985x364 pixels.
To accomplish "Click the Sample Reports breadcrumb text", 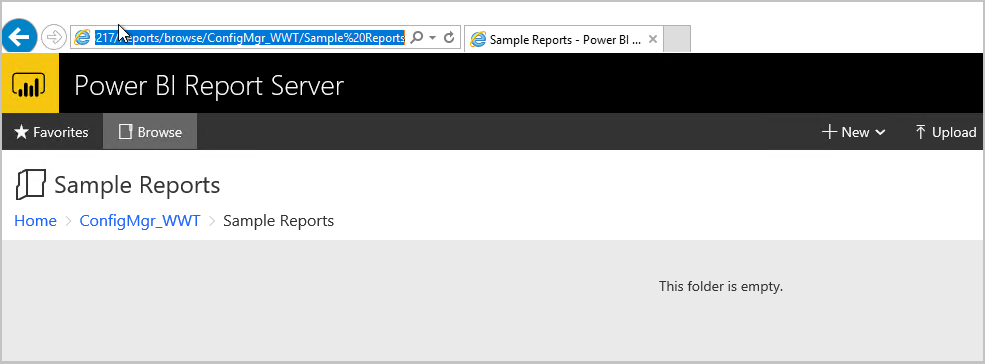I will tap(279, 221).
